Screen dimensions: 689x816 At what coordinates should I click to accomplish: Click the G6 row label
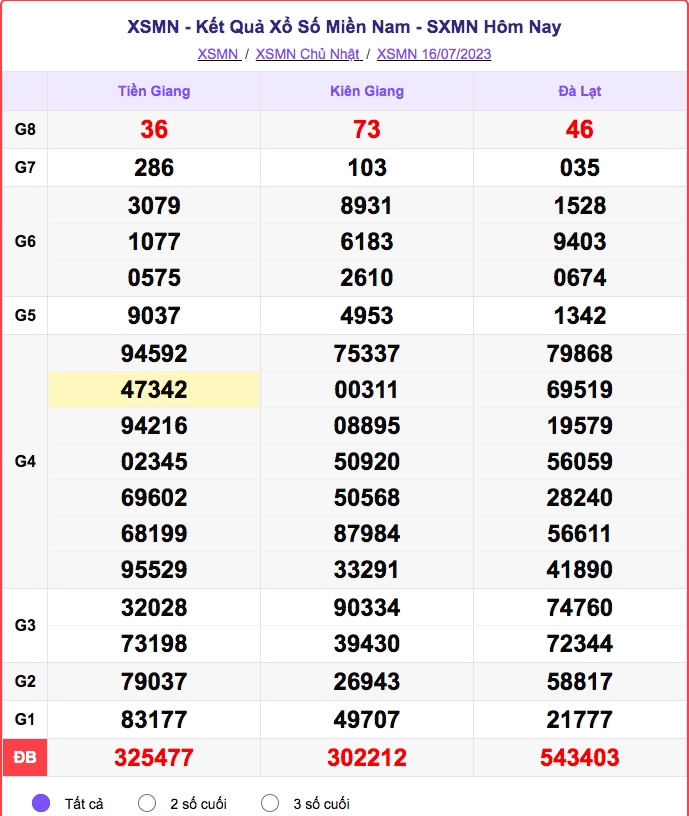25,241
